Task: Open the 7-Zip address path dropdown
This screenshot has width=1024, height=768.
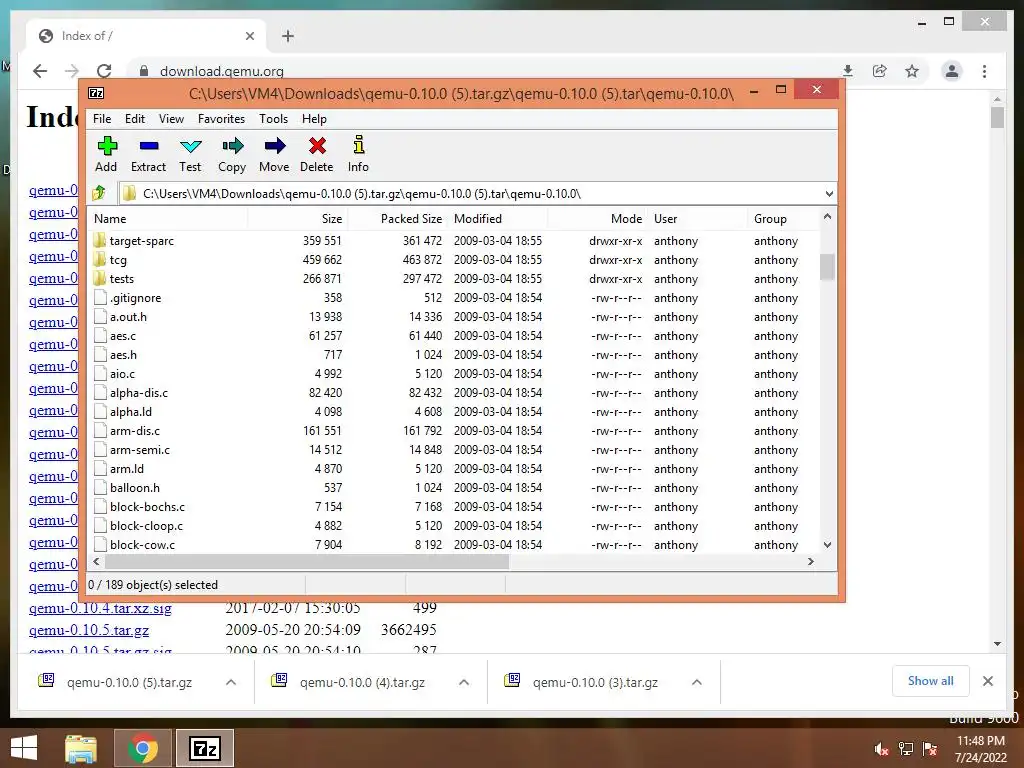Action: (x=829, y=194)
